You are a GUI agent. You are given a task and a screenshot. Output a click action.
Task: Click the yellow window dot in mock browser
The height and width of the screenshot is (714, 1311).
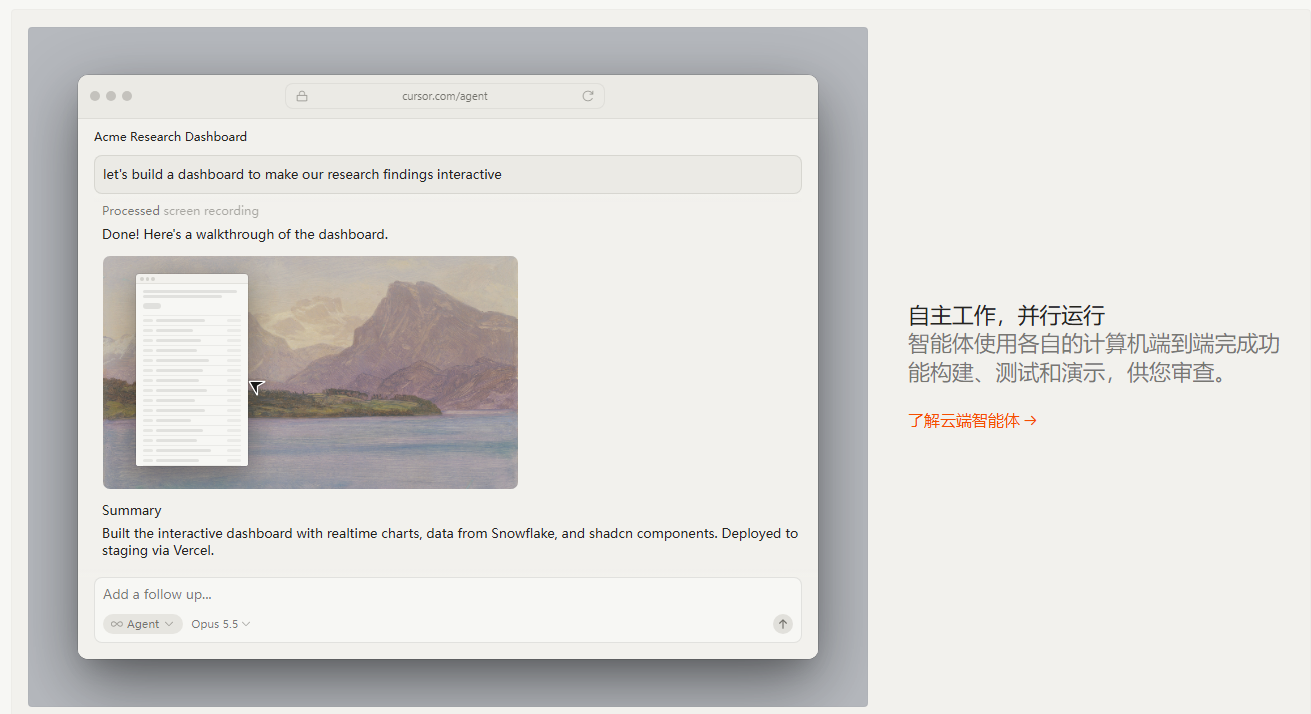pos(111,96)
